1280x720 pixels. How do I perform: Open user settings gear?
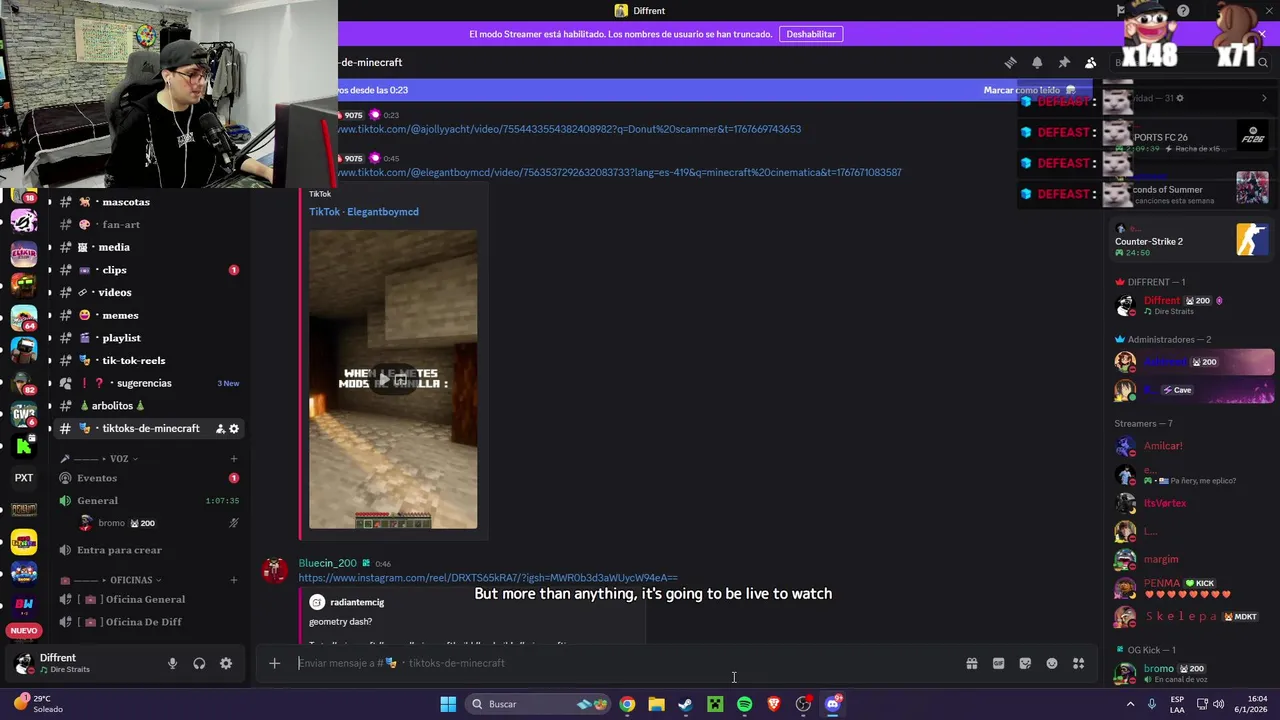(x=226, y=663)
